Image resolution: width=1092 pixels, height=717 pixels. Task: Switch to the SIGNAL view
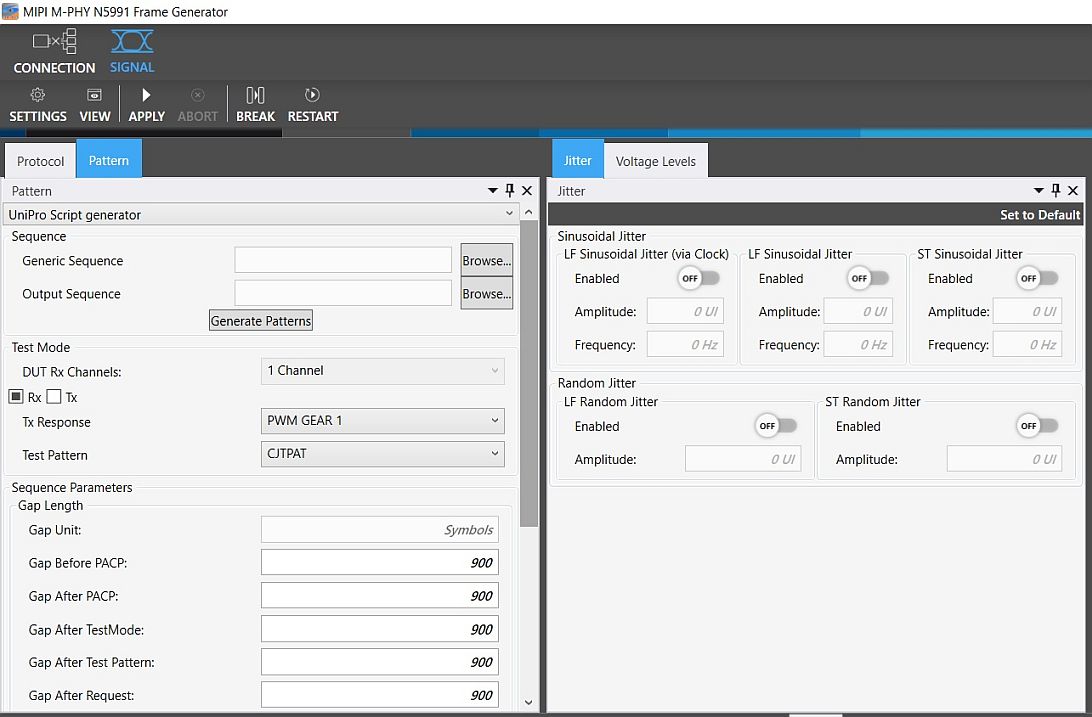(131, 51)
